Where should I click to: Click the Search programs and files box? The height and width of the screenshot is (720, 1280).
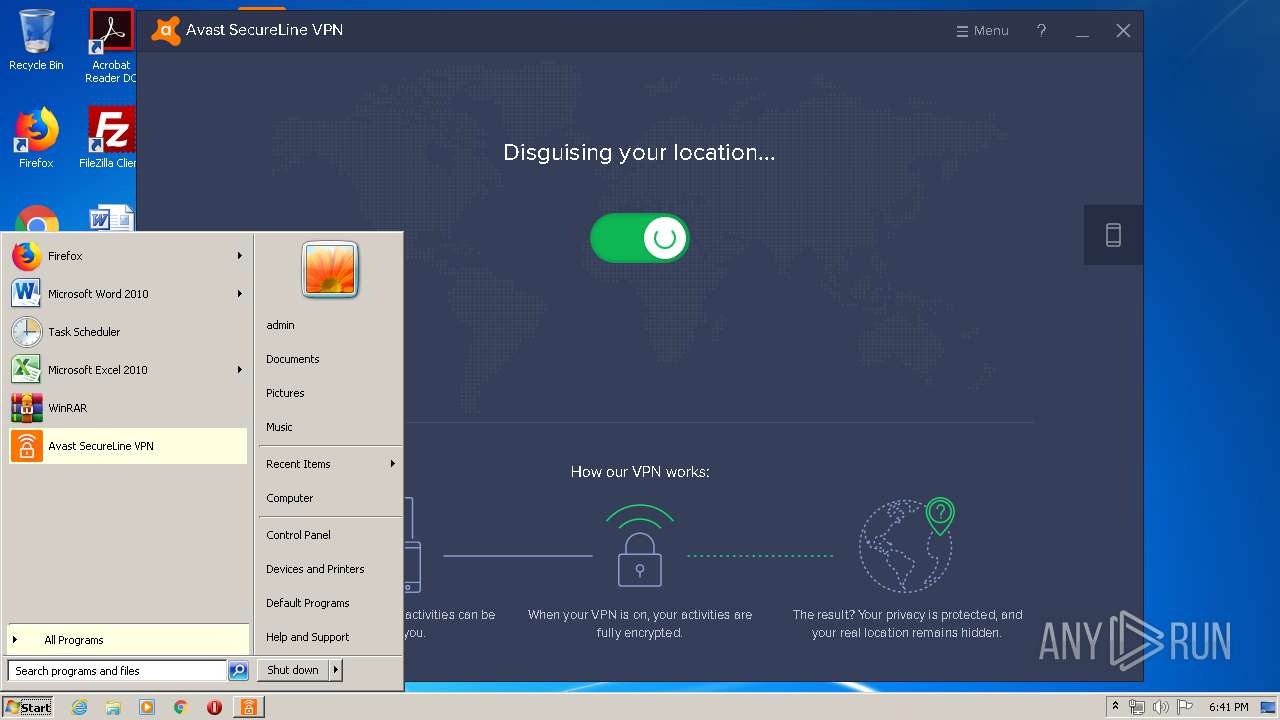click(x=117, y=671)
